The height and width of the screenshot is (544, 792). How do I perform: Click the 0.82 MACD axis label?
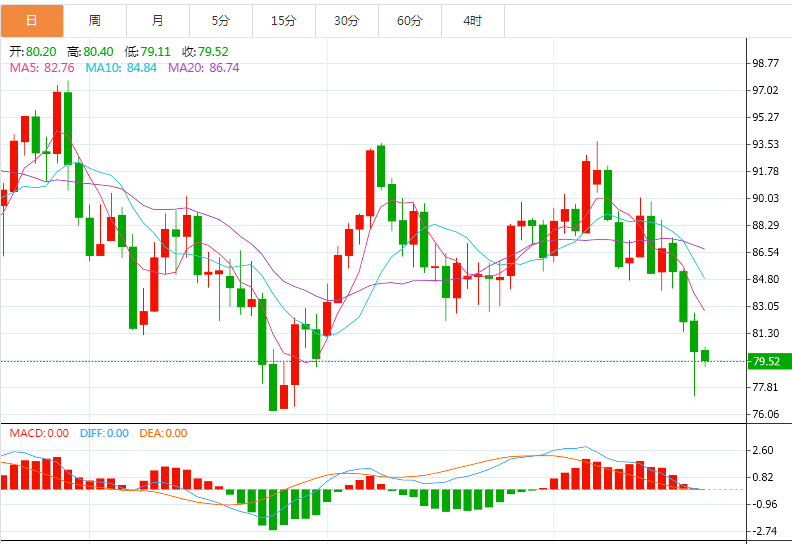click(x=763, y=477)
